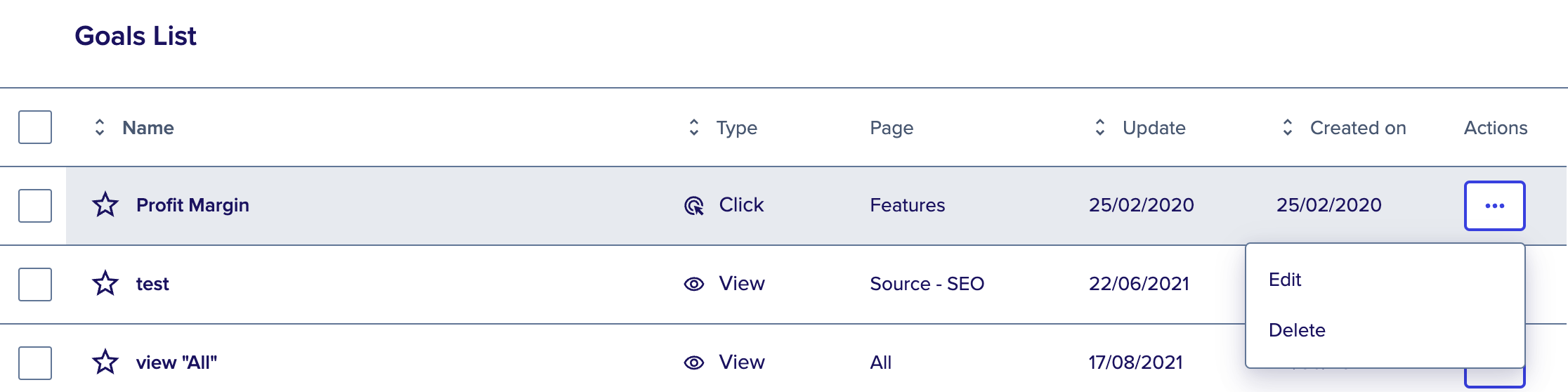Star the test goal
Screen dimensions: 1568x392
click(x=105, y=284)
